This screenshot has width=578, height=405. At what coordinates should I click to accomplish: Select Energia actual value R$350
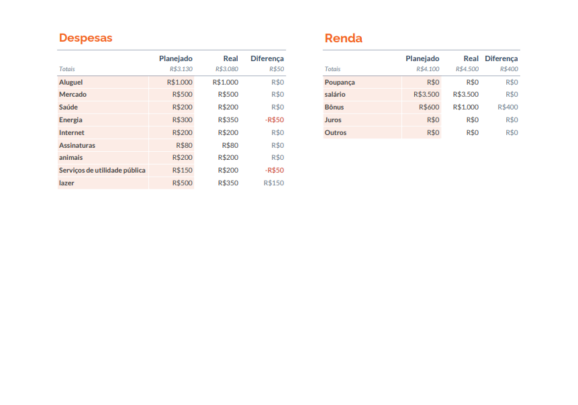point(228,120)
